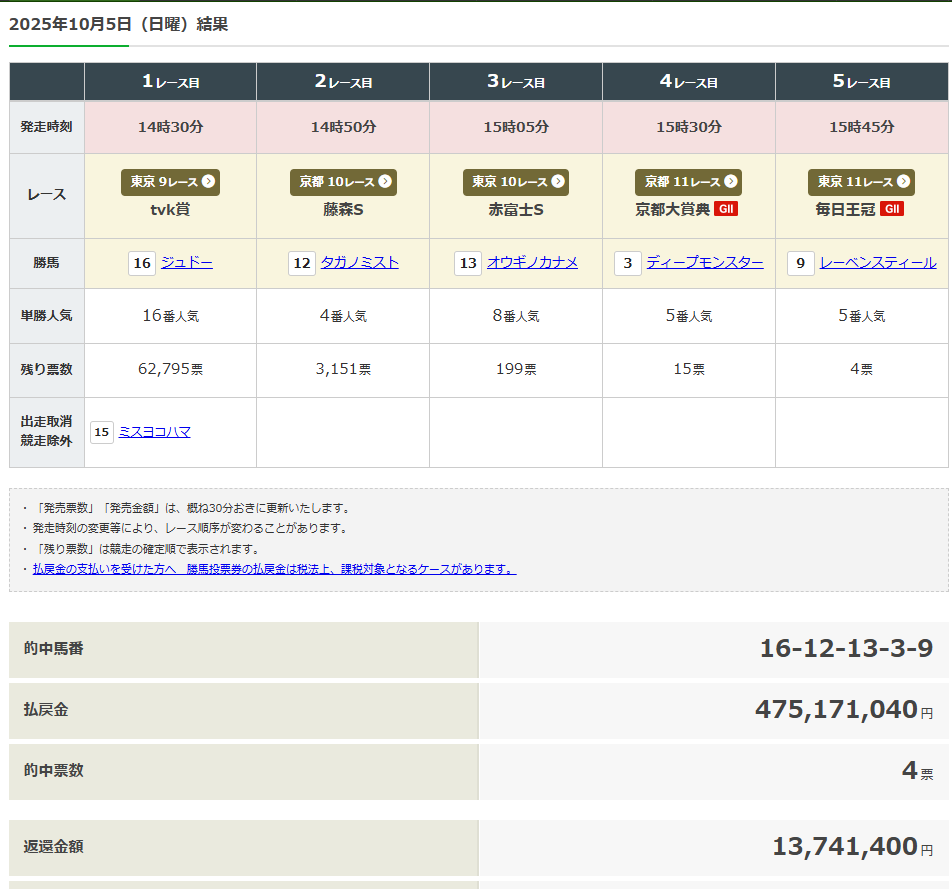Open the タガノミスト horse link
The height and width of the screenshot is (889, 952).
359,263
